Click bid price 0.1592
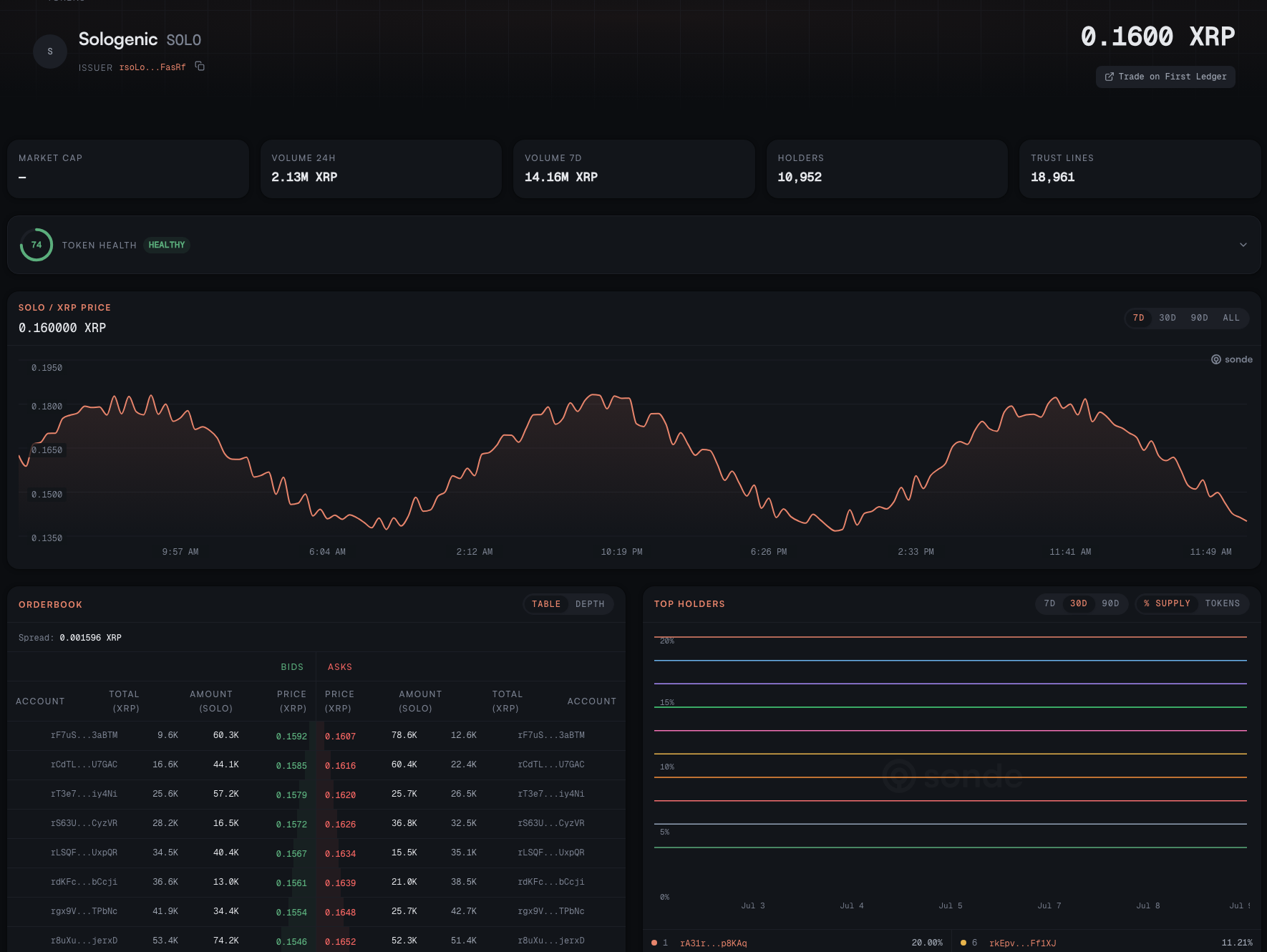This screenshot has width=1267, height=952. [x=291, y=737]
